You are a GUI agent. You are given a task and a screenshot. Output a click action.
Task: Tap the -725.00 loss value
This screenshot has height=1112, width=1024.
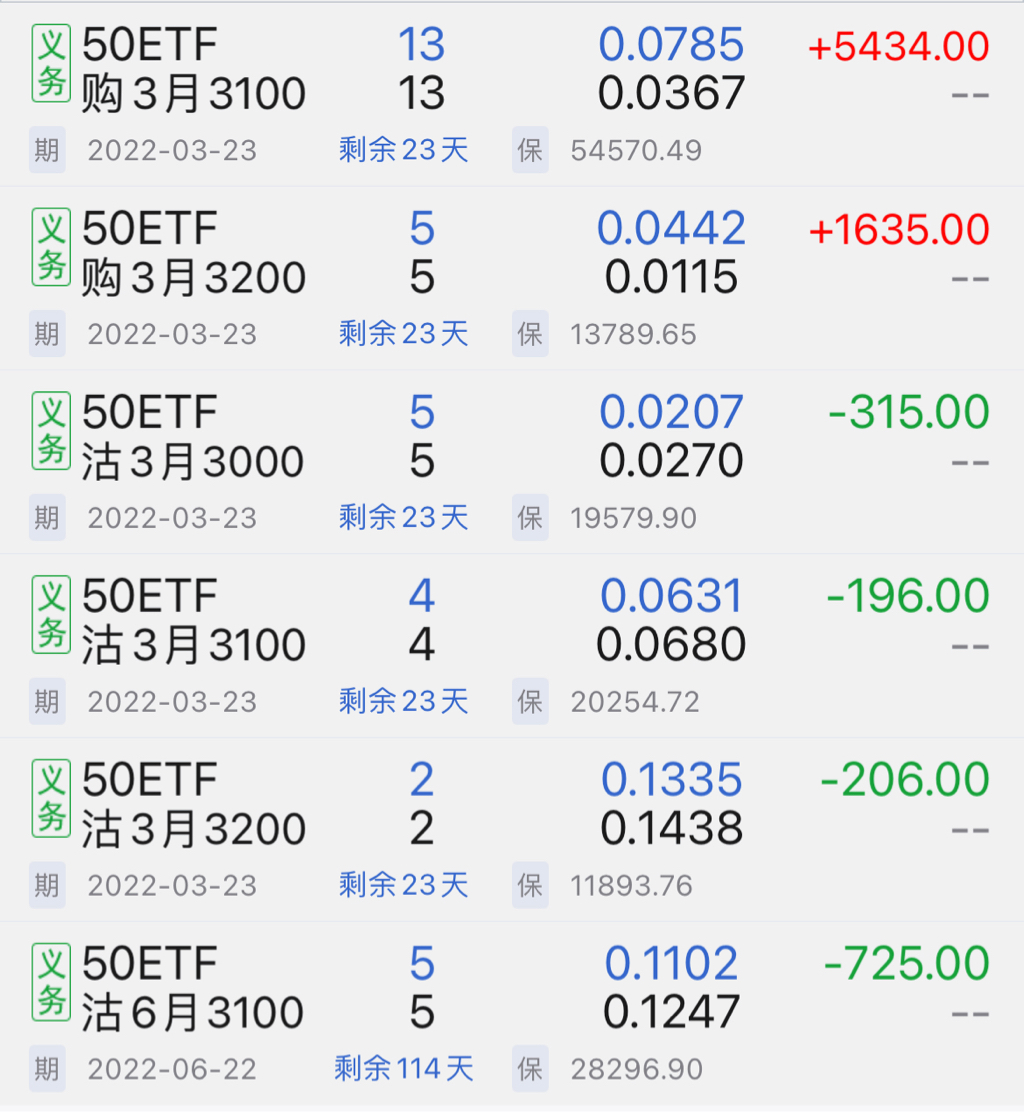[x=906, y=964]
